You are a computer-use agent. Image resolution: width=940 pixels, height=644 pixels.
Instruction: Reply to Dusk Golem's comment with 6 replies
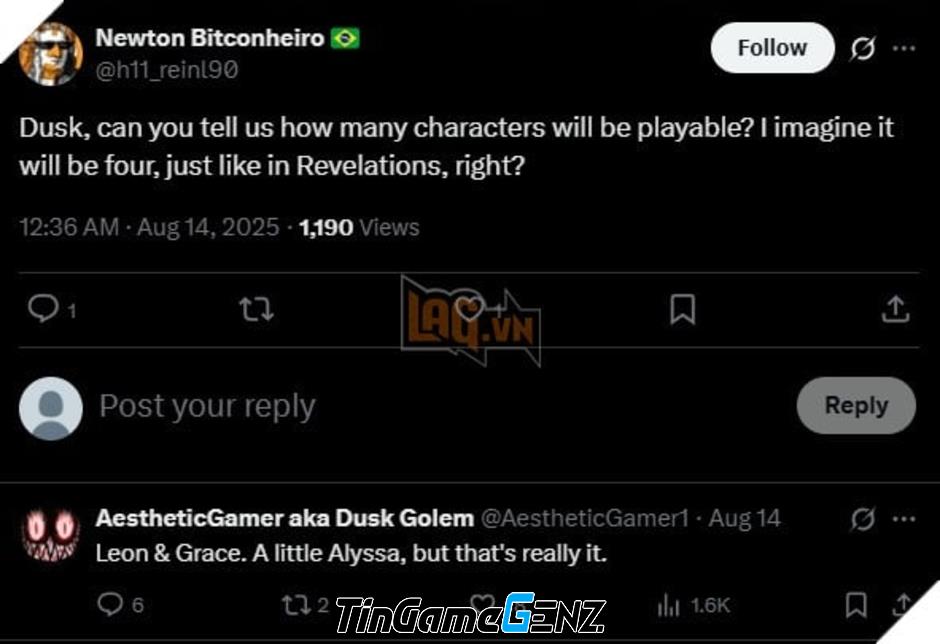point(110,604)
